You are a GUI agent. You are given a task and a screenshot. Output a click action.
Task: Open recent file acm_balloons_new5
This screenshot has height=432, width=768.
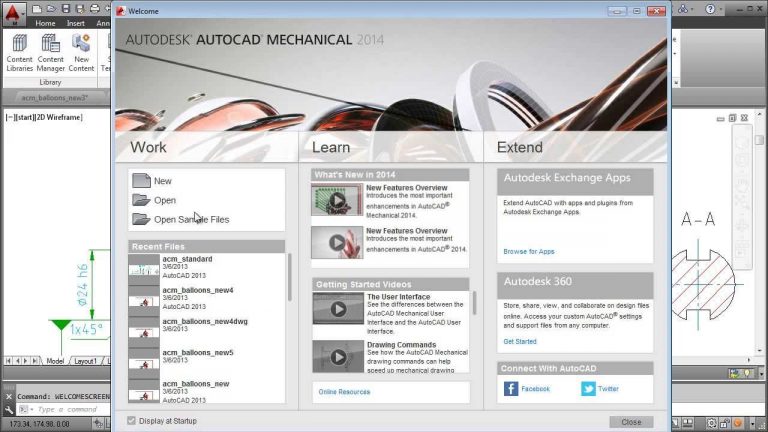pos(206,361)
